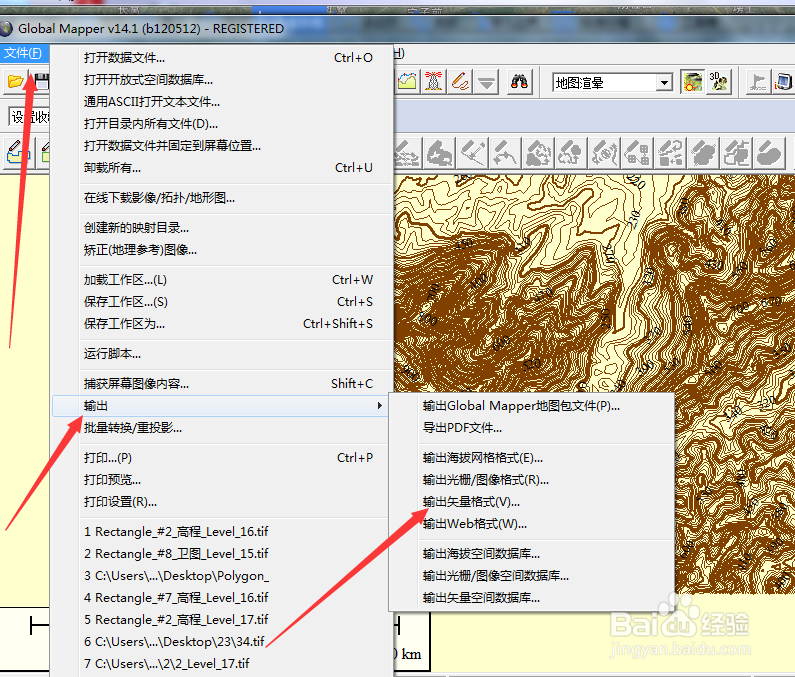
Task: Choose 打开开放式空间数据库... entry
Action: 223,80
